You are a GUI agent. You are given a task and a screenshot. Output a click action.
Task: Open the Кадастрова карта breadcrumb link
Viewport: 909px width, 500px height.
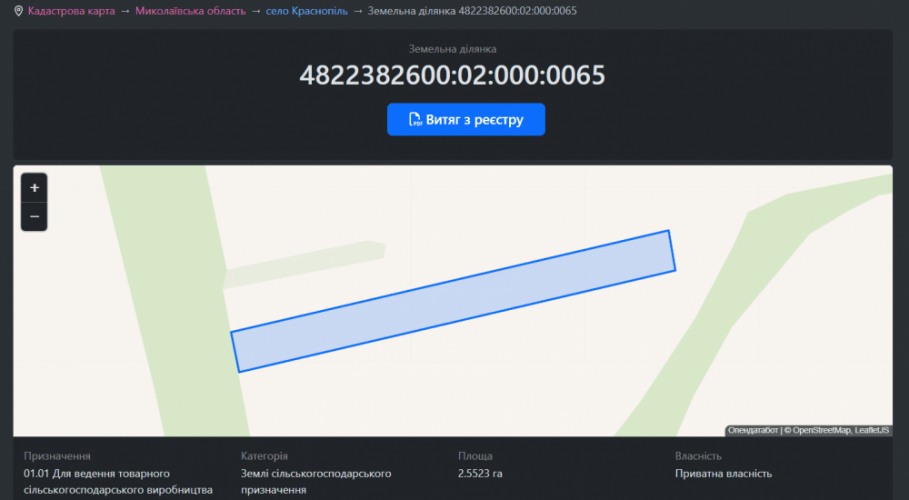71,11
